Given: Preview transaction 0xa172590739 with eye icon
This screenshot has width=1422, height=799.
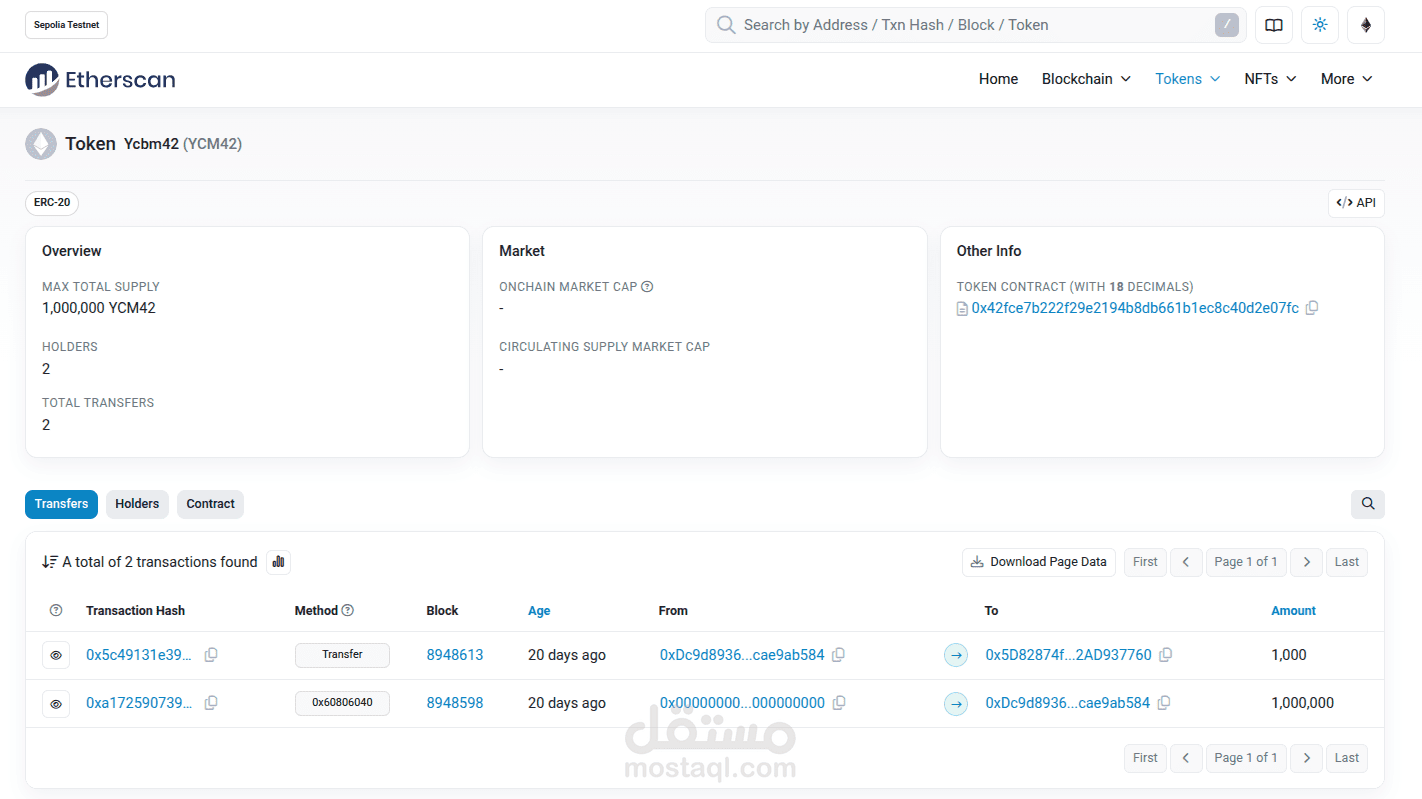Looking at the screenshot, I should click(x=56, y=704).
